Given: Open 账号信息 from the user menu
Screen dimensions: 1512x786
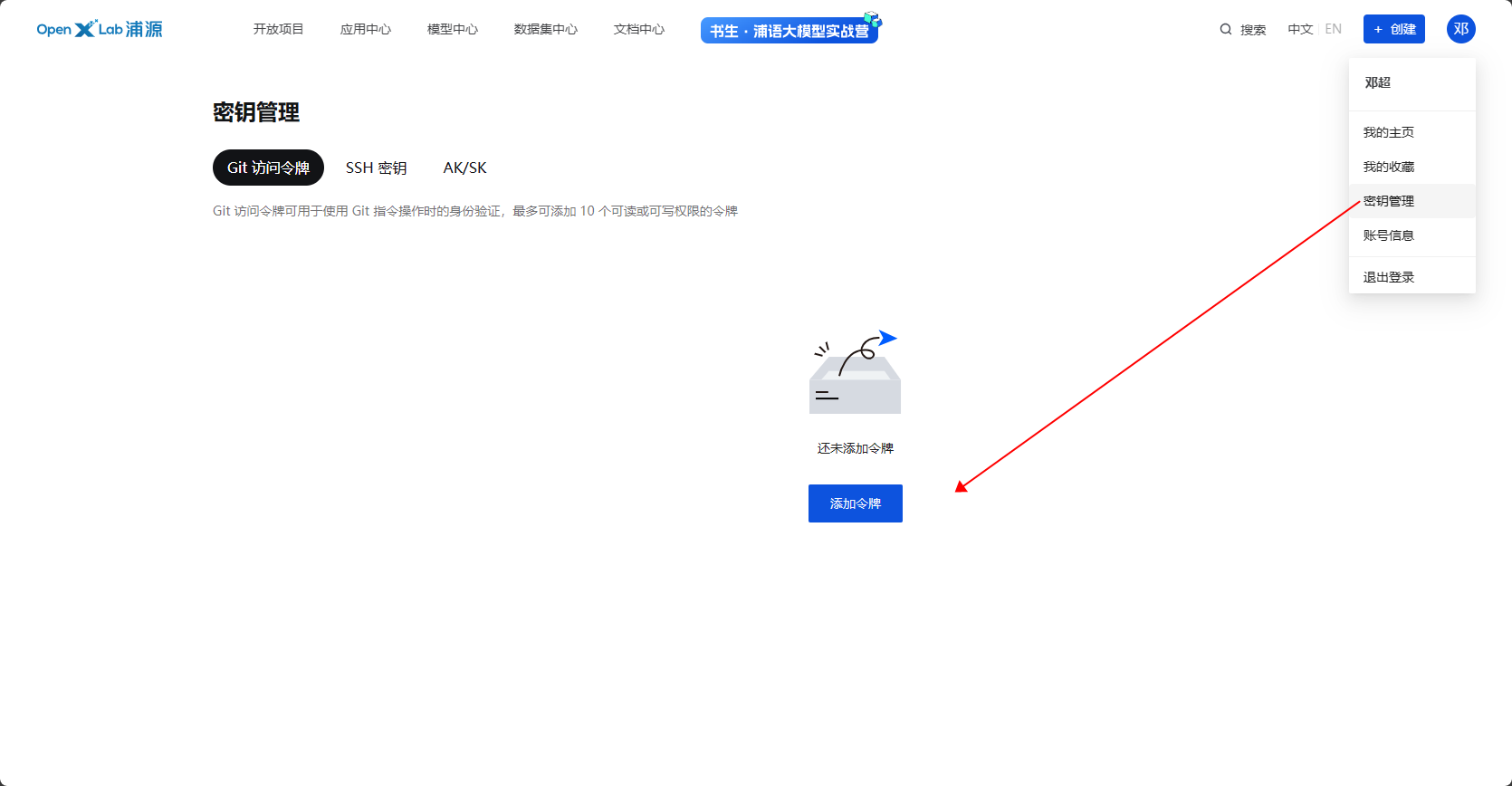Looking at the screenshot, I should [x=1412, y=235].
